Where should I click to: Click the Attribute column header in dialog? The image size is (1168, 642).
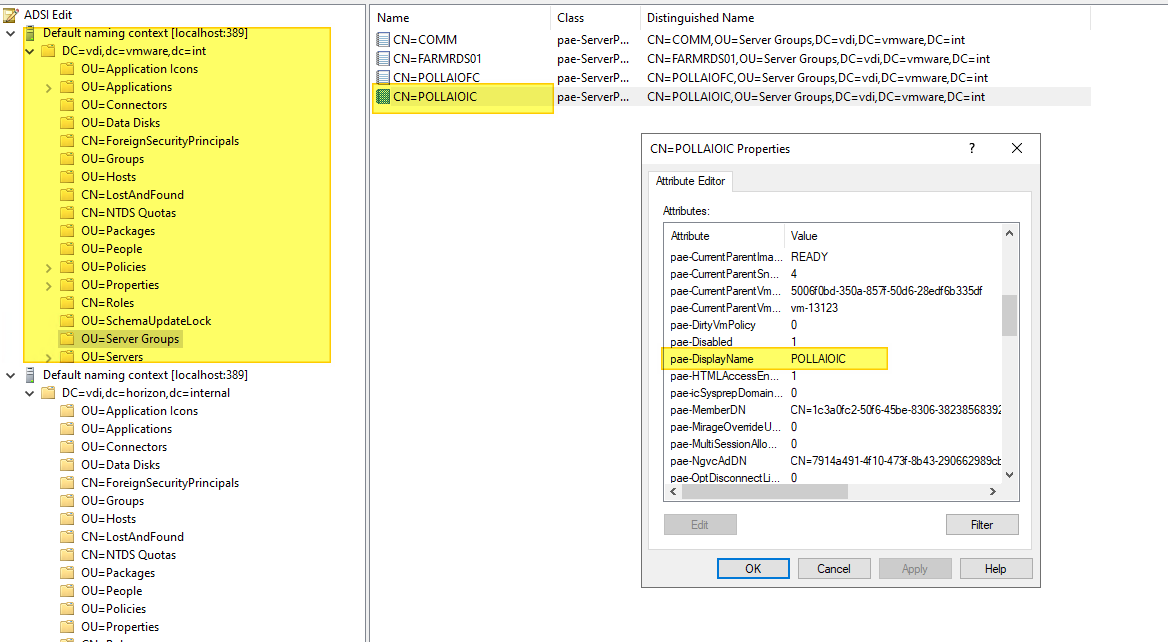(x=724, y=235)
